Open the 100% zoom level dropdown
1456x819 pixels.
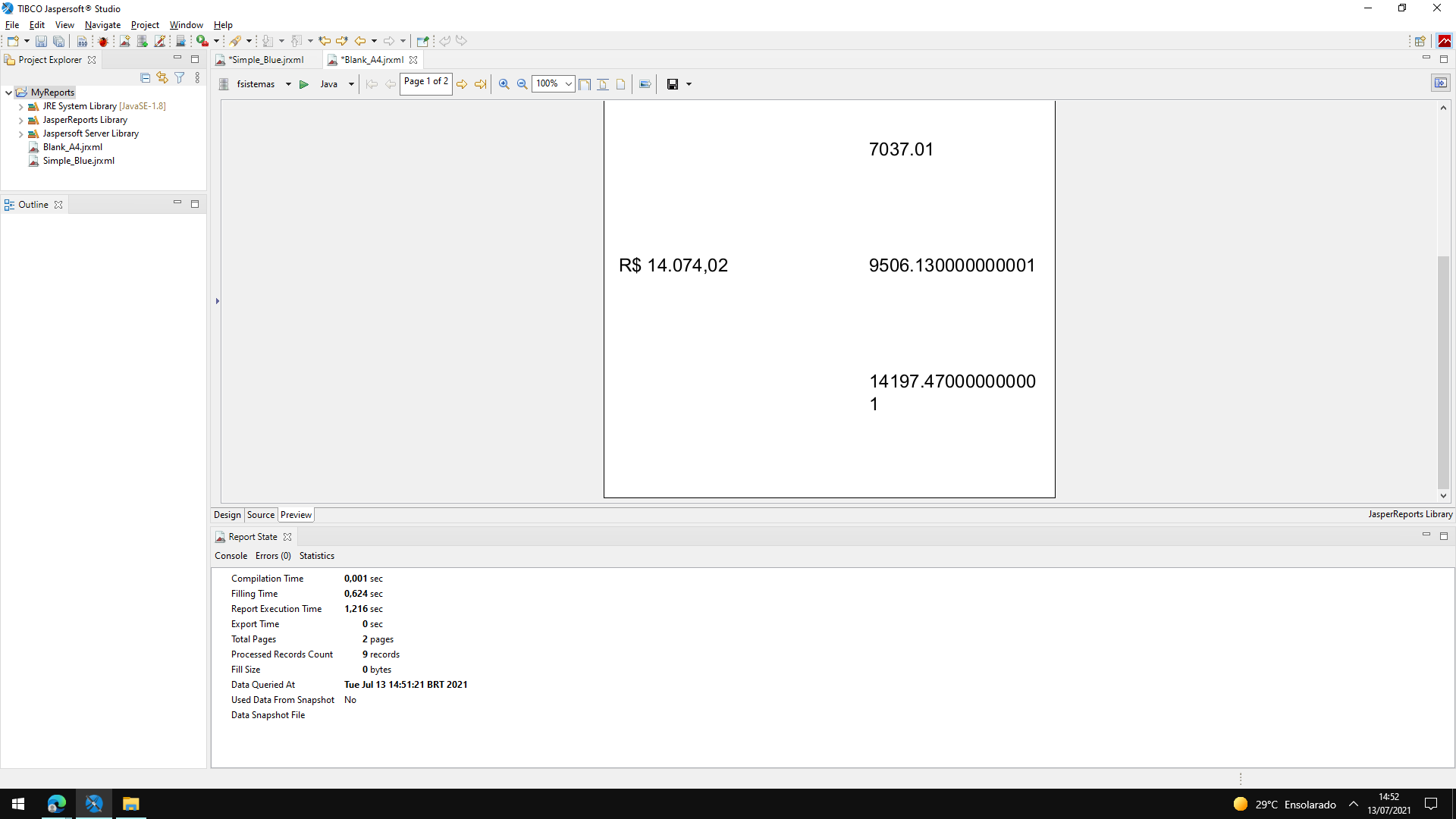click(568, 84)
